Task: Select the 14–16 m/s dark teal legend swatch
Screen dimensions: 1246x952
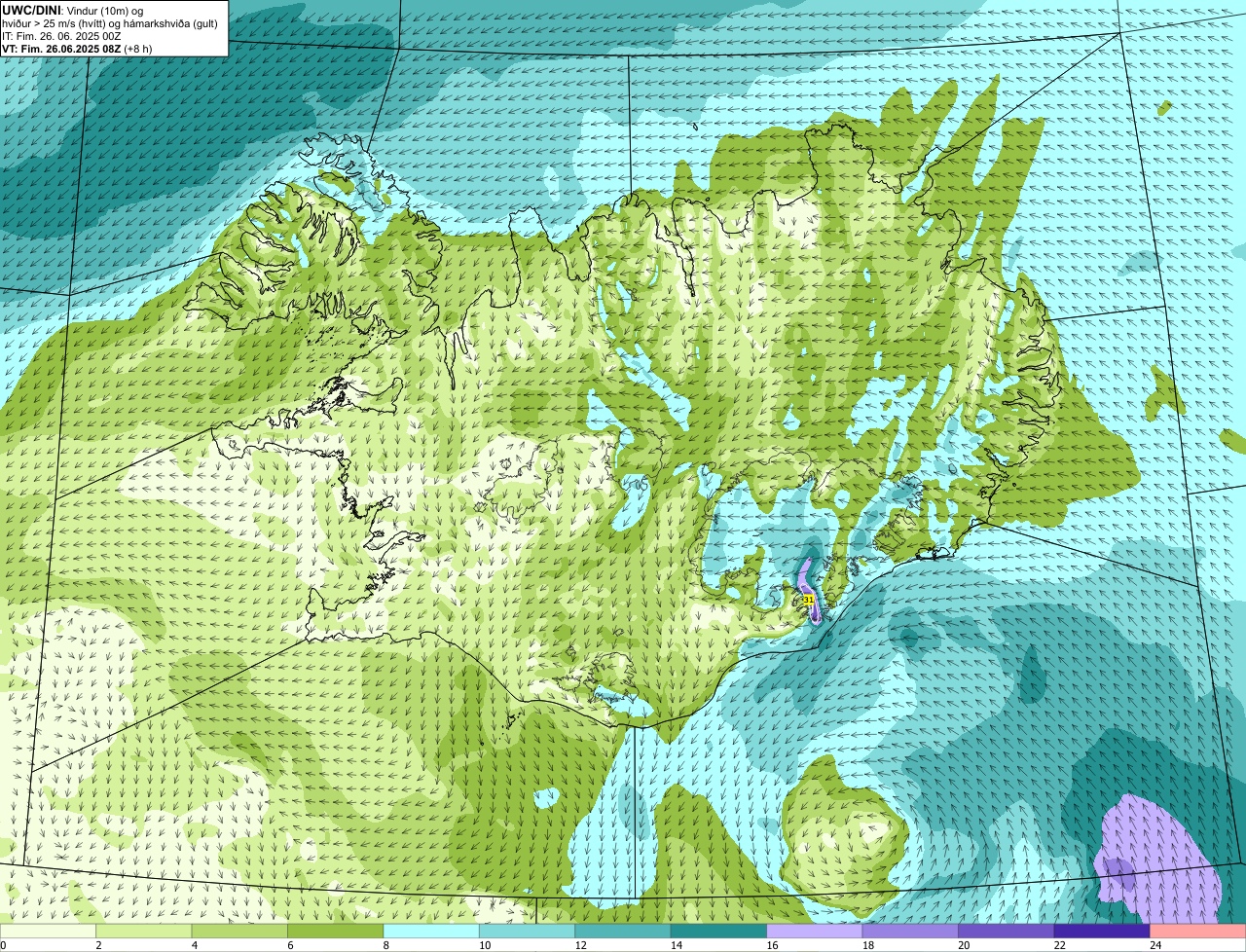Action: coord(719,931)
